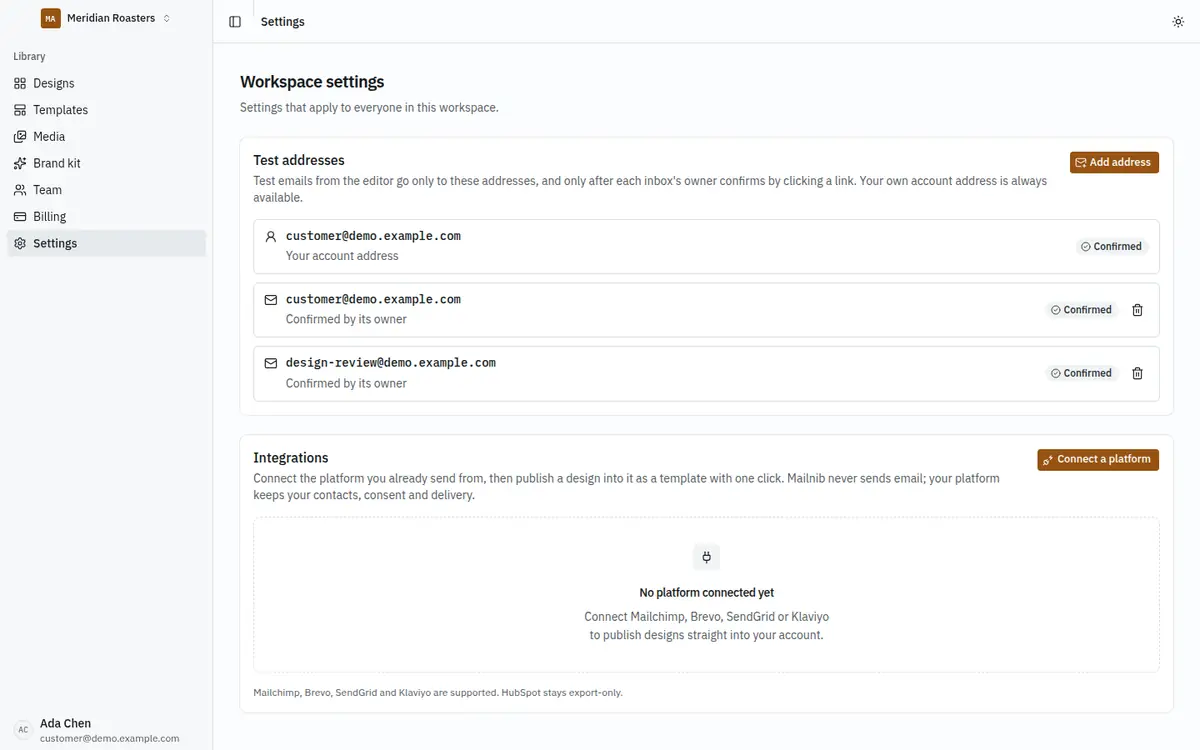The image size is (1200, 750).
Task: Click the Test addresses heading
Action: 299,160
